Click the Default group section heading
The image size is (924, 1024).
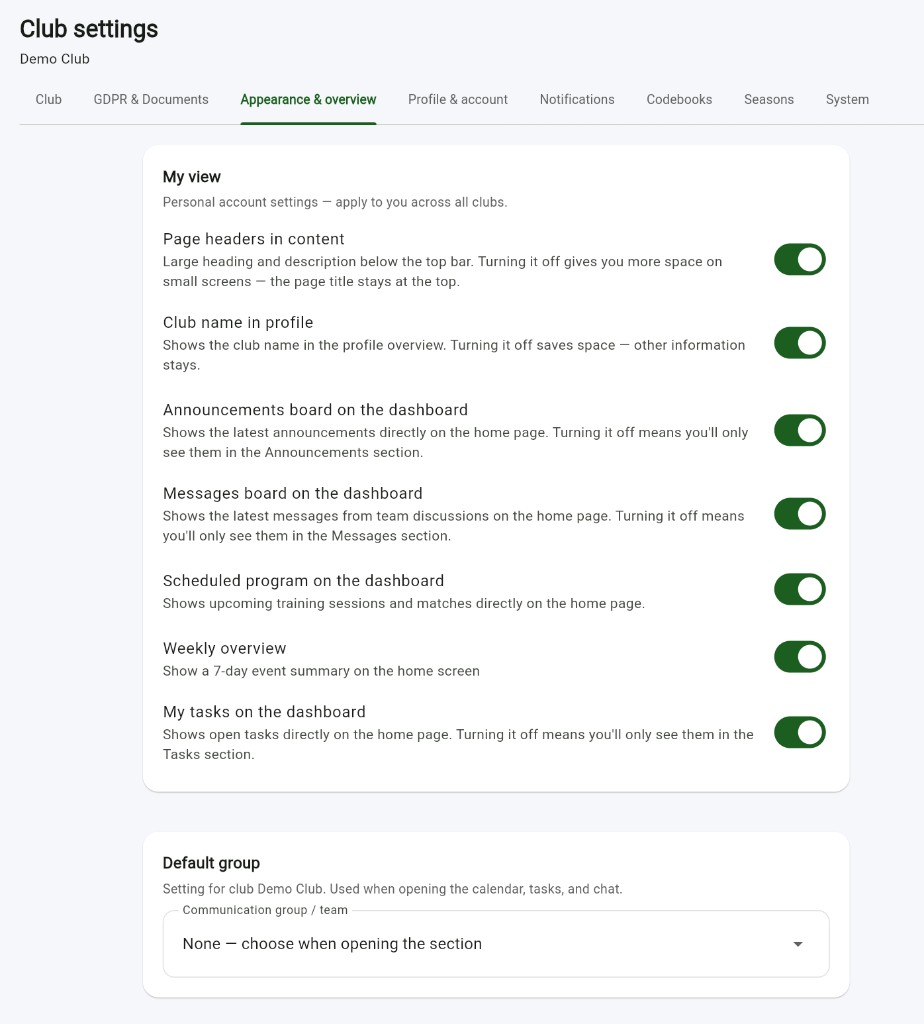click(211, 863)
